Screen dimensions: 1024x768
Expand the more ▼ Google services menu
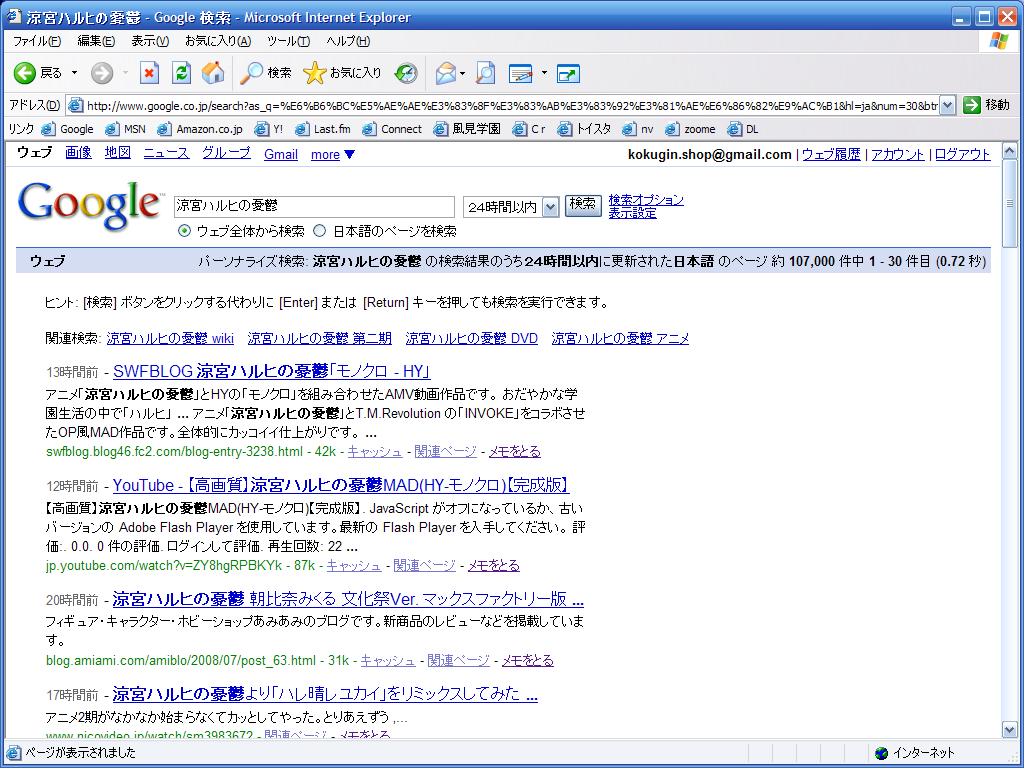pyautogui.click(x=333, y=155)
